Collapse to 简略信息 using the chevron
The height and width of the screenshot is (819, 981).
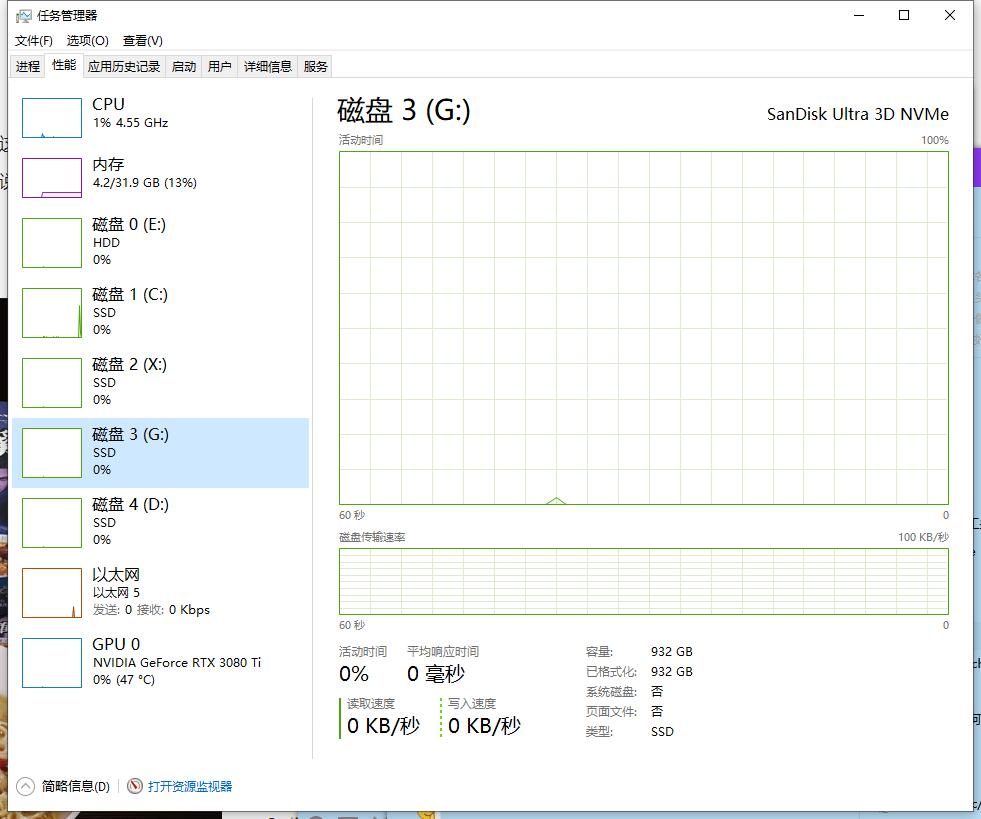tap(26, 787)
